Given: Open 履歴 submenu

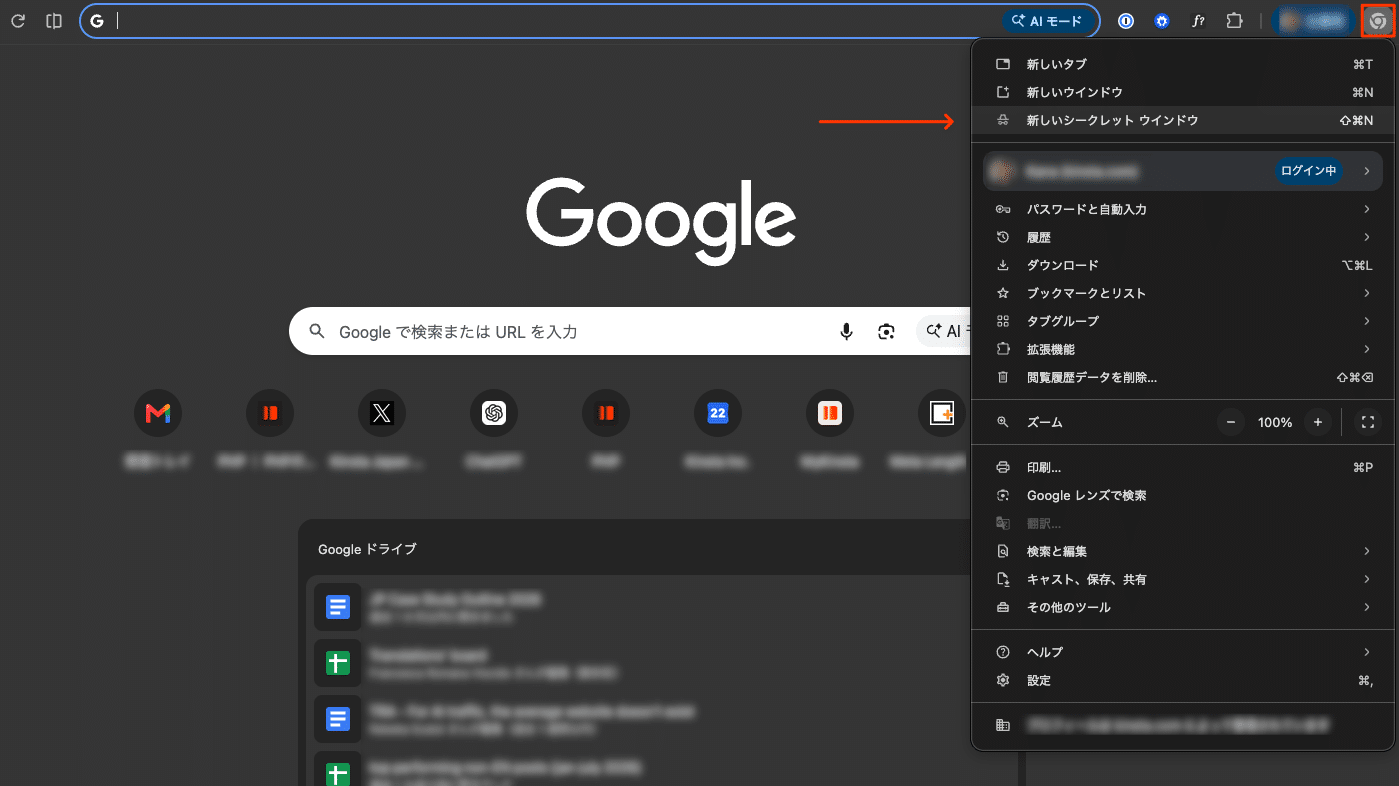Looking at the screenshot, I should tap(1183, 237).
